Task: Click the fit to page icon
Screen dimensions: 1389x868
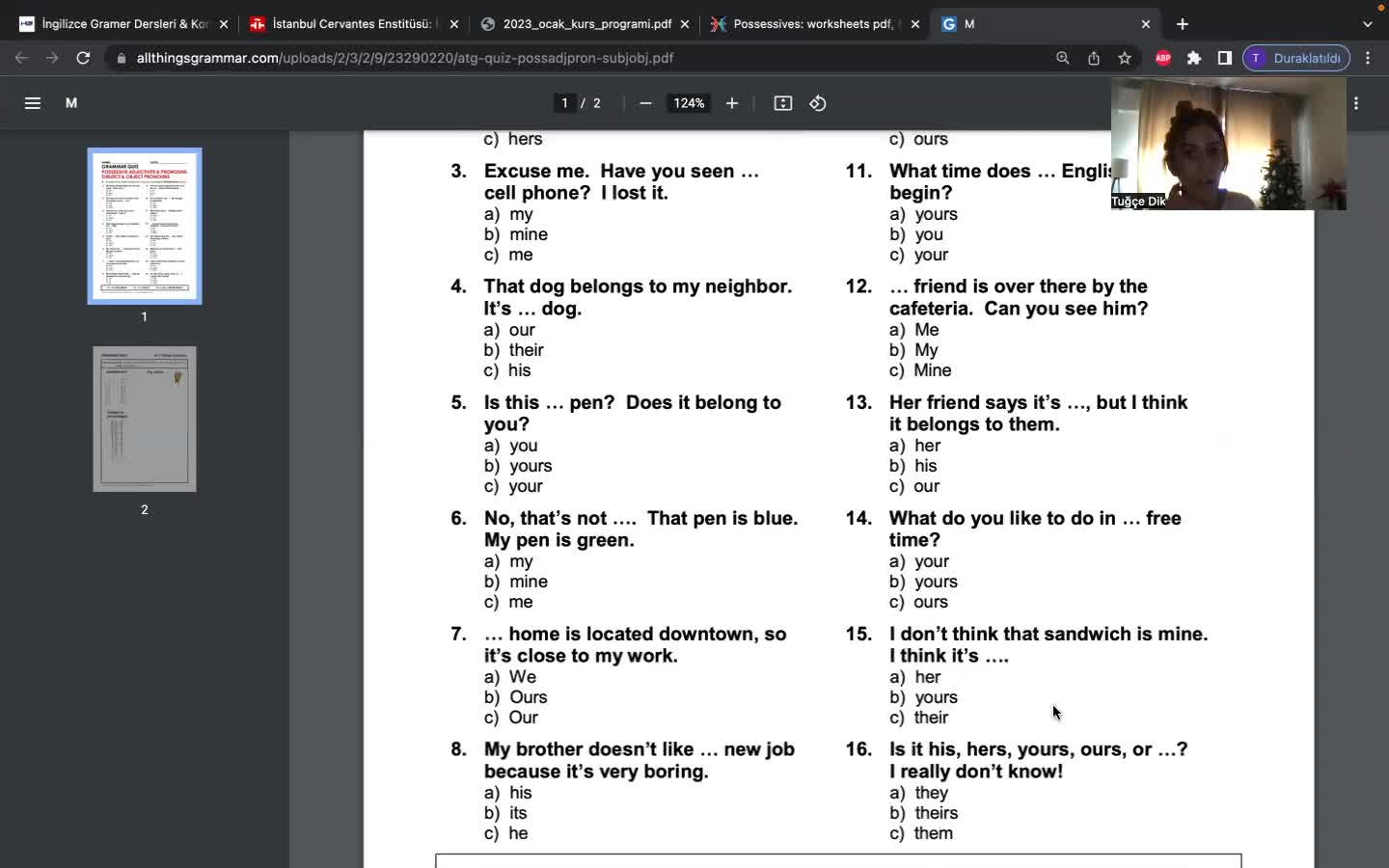Action: [783, 103]
